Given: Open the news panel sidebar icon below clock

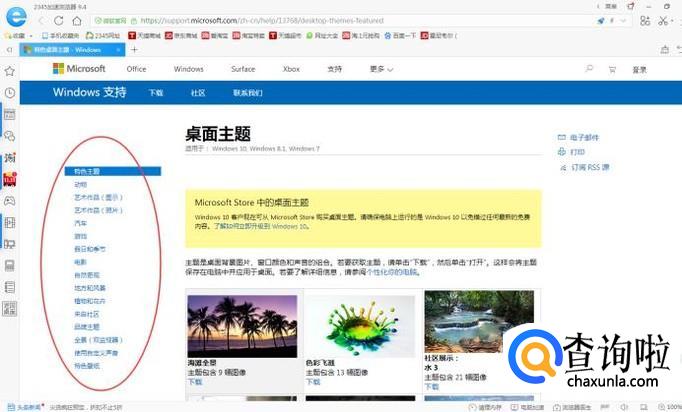Looking at the screenshot, I should coord(10,114).
